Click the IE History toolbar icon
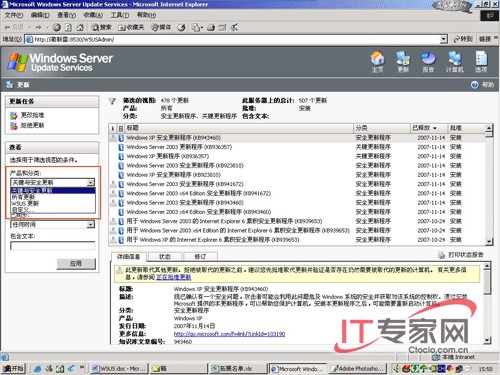This screenshot has height=375, width=500. point(181,27)
